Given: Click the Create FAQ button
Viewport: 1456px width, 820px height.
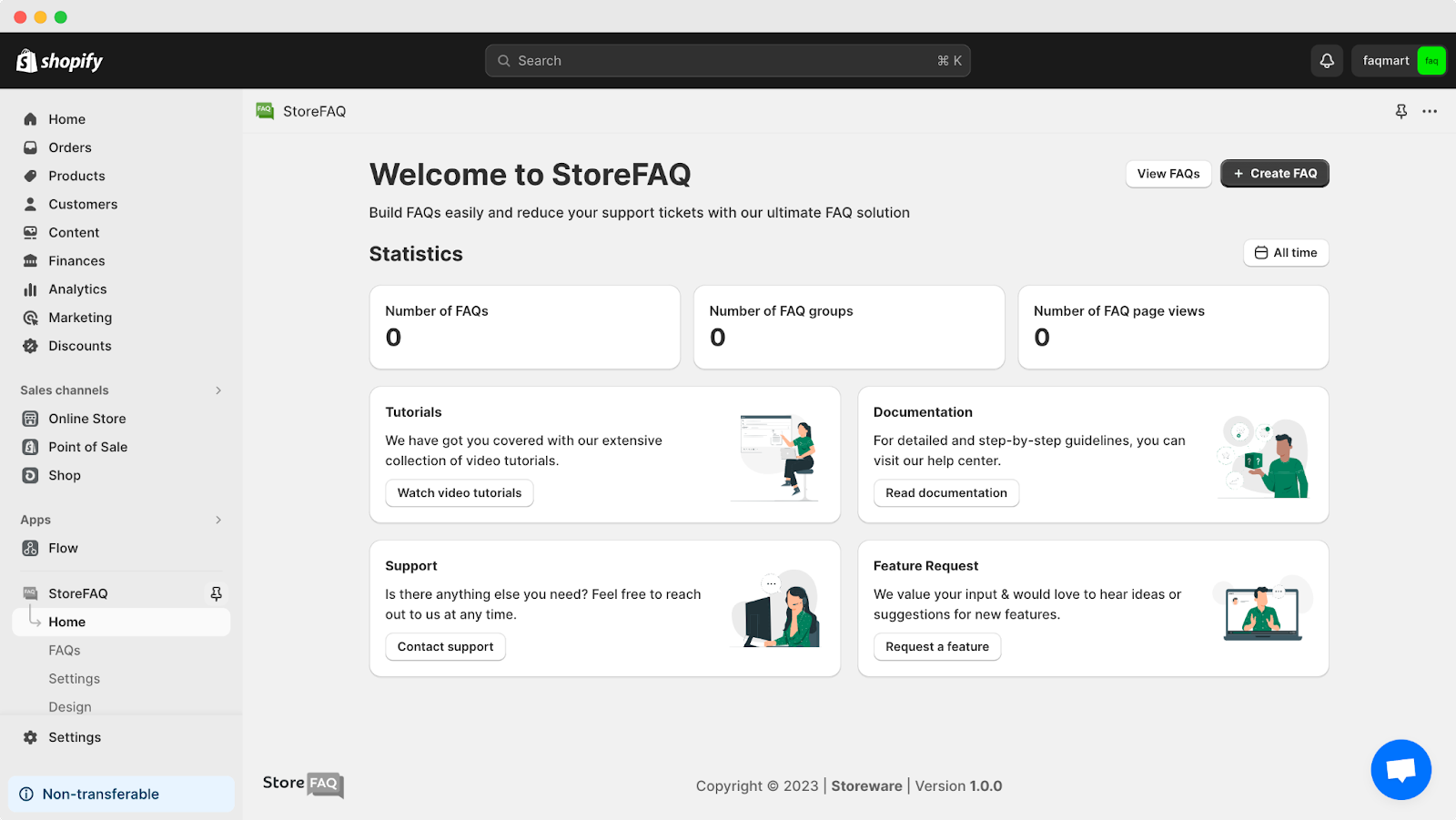Looking at the screenshot, I should coord(1274,174).
